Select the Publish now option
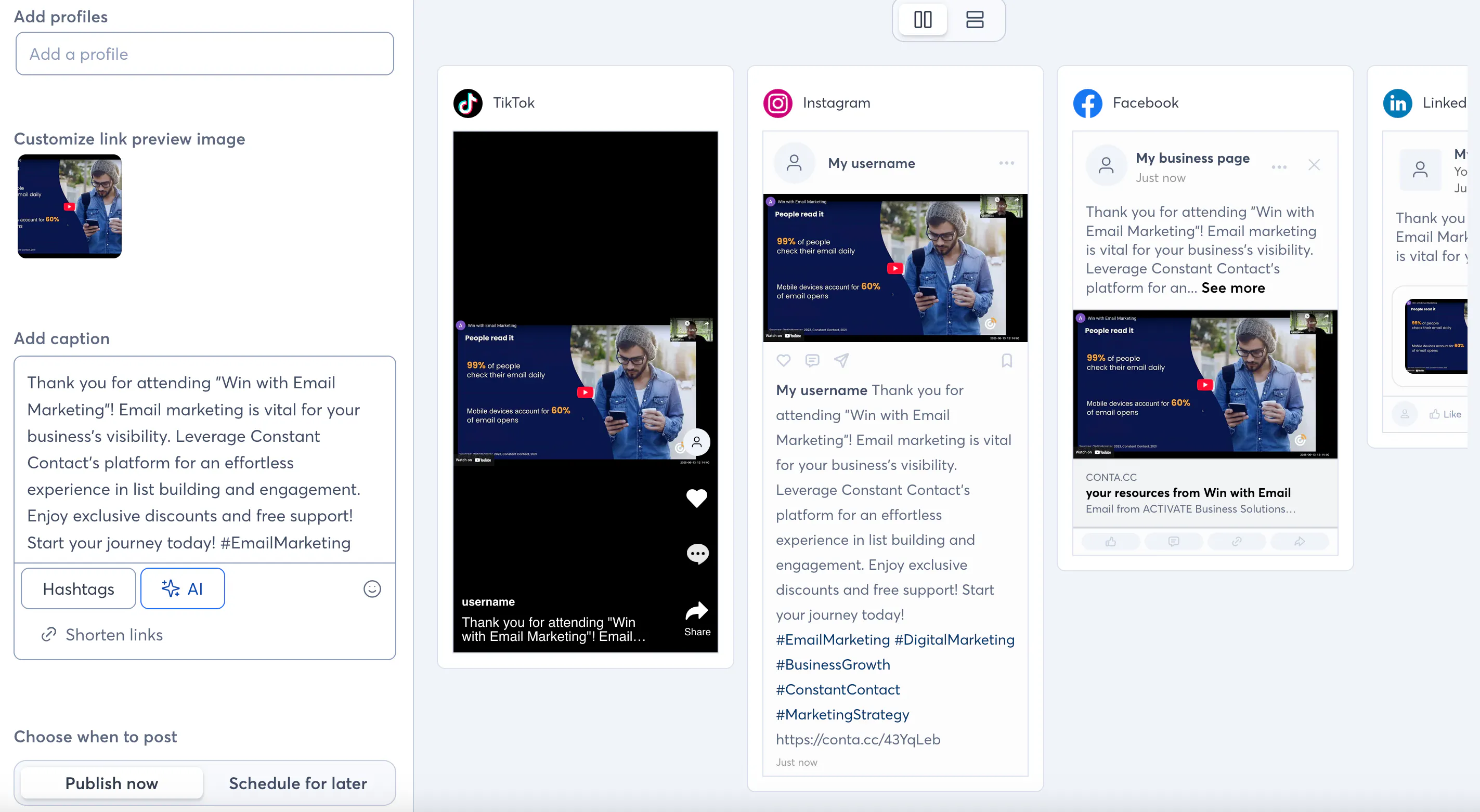This screenshot has height=812, width=1480. (111, 783)
